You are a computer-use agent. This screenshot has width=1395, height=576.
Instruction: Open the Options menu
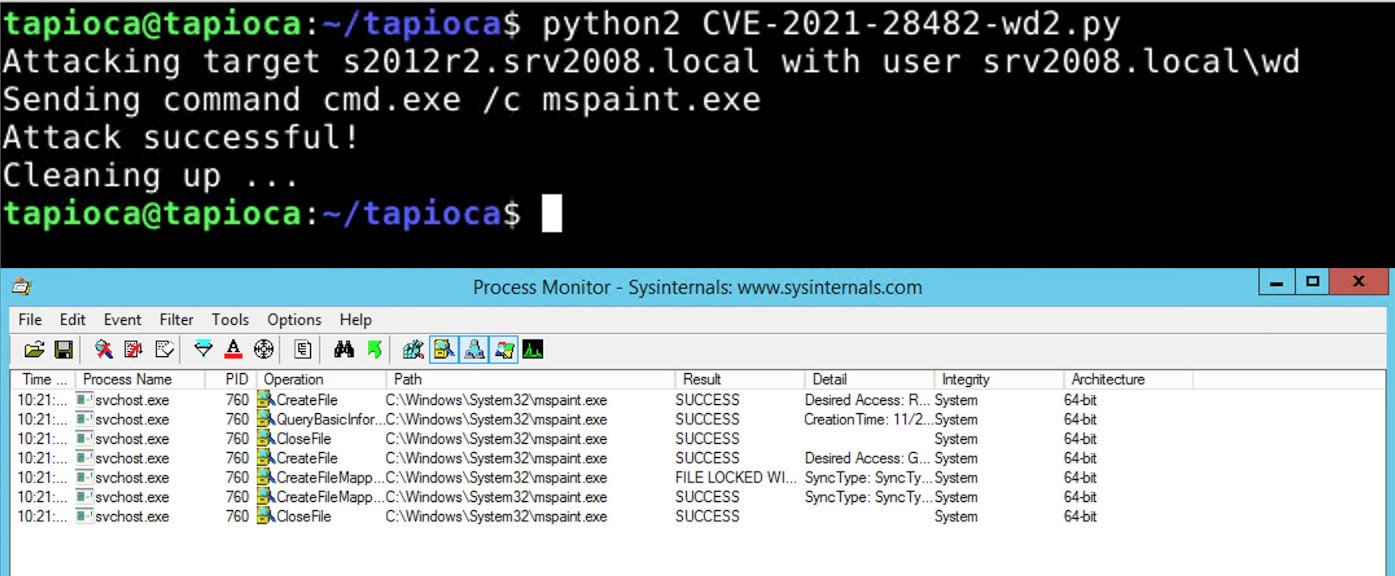pyautogui.click(x=294, y=320)
